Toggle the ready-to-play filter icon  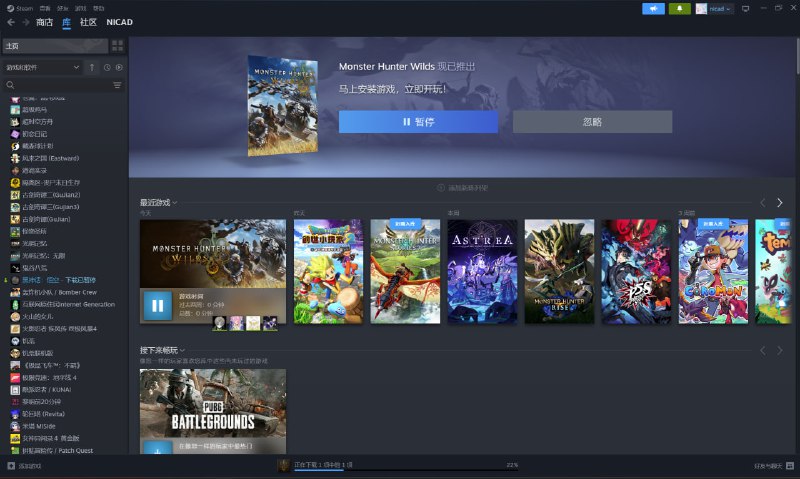119,67
